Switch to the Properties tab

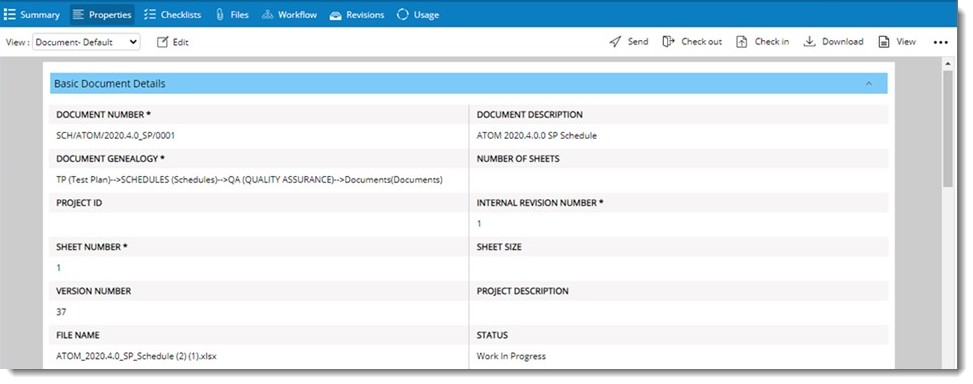pyautogui.click(x=102, y=14)
